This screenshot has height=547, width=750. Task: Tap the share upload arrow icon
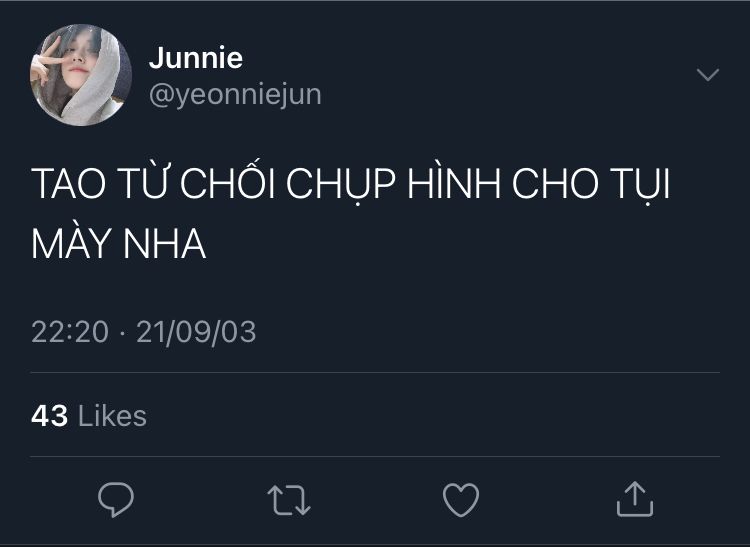coord(634,499)
